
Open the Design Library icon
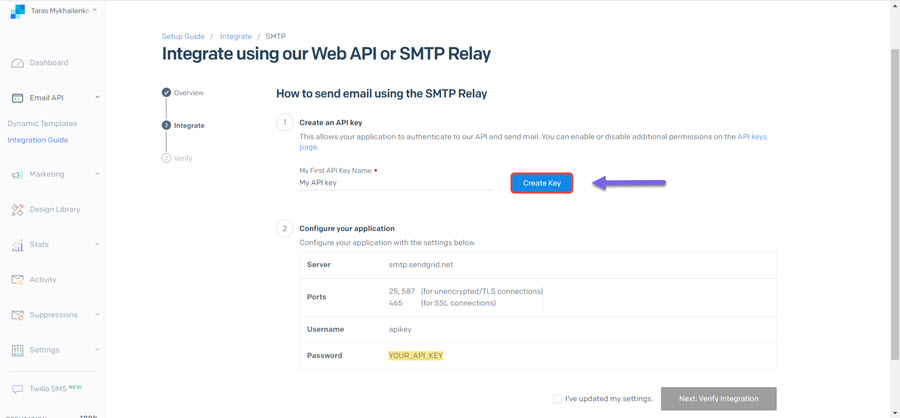pyautogui.click(x=17, y=210)
